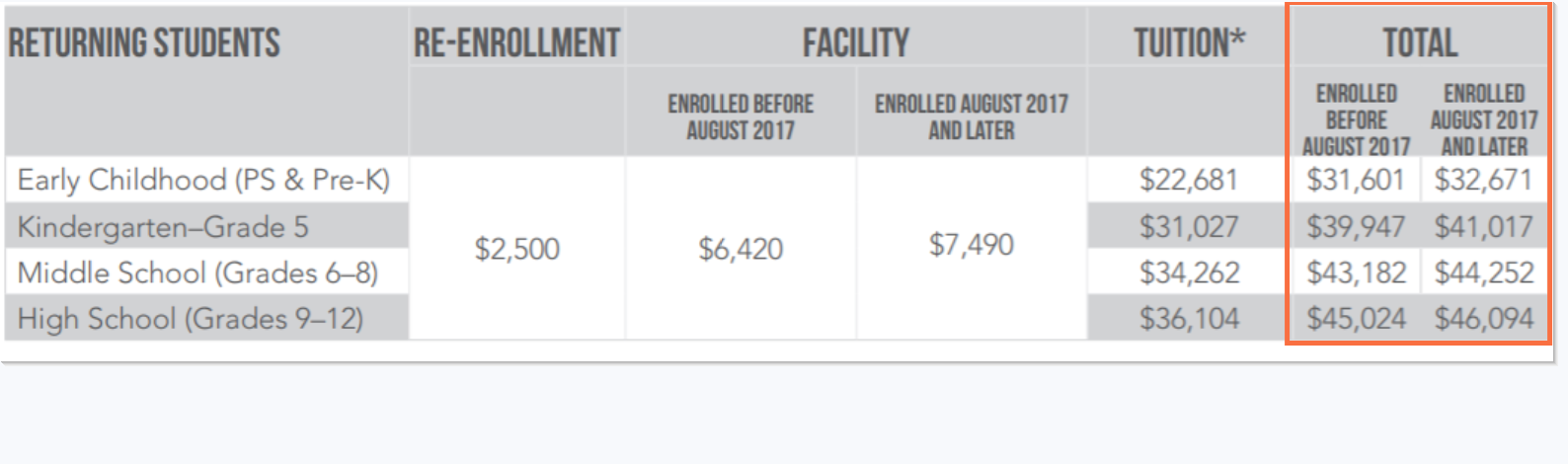Click the High School (Grades 9–12) row label
Screen dimensions: 1568x464
[x=191, y=319]
